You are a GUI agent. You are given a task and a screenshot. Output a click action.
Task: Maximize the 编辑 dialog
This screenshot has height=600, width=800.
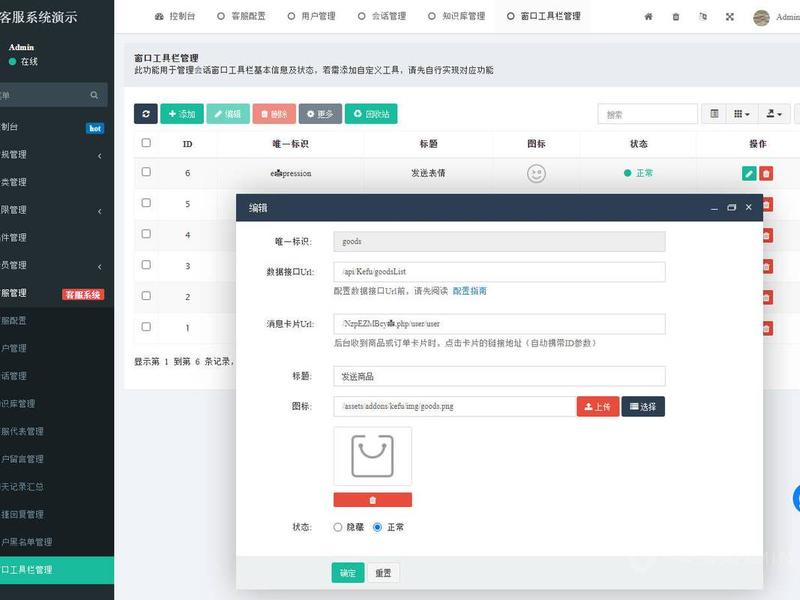click(x=732, y=208)
